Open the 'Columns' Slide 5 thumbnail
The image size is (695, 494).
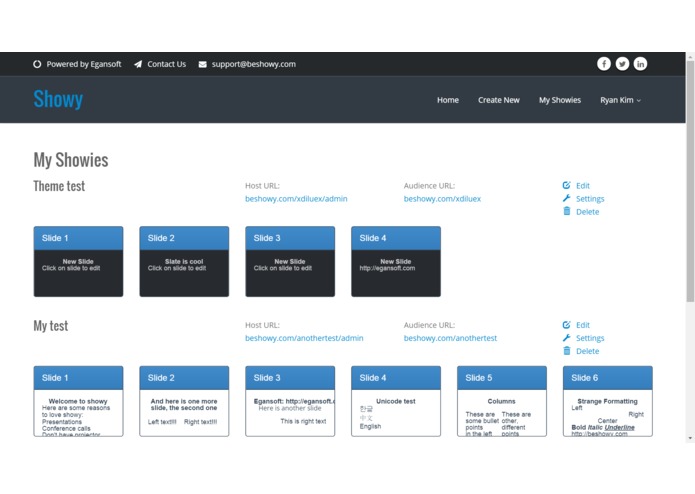tap(502, 401)
